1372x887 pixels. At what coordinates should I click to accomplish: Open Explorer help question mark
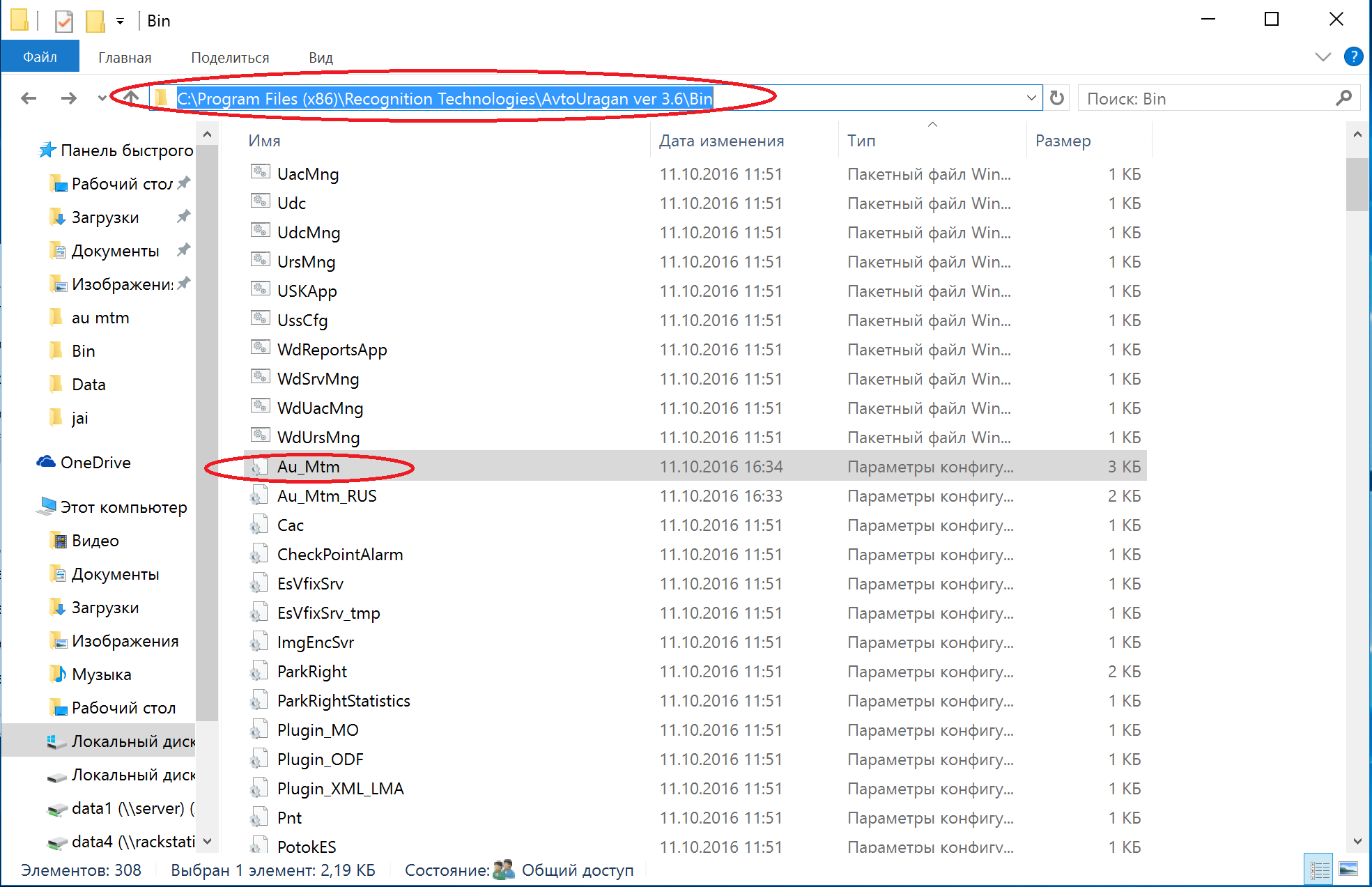1353,56
